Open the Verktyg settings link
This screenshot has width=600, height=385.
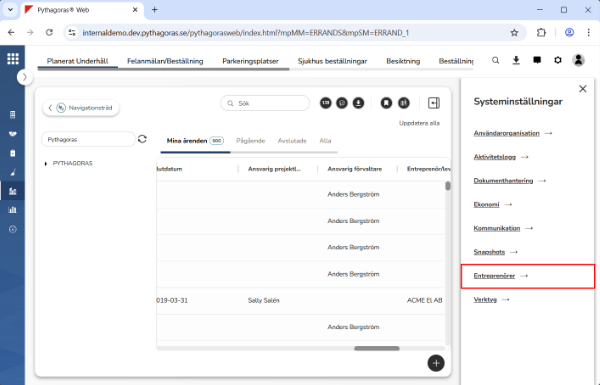coord(485,299)
